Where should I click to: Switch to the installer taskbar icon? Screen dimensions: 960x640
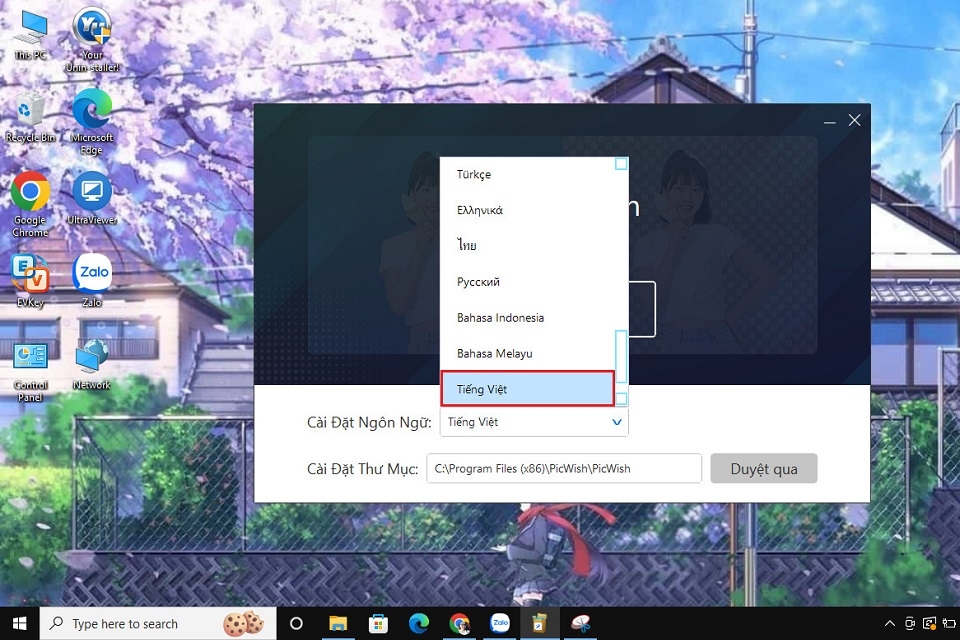(539, 623)
